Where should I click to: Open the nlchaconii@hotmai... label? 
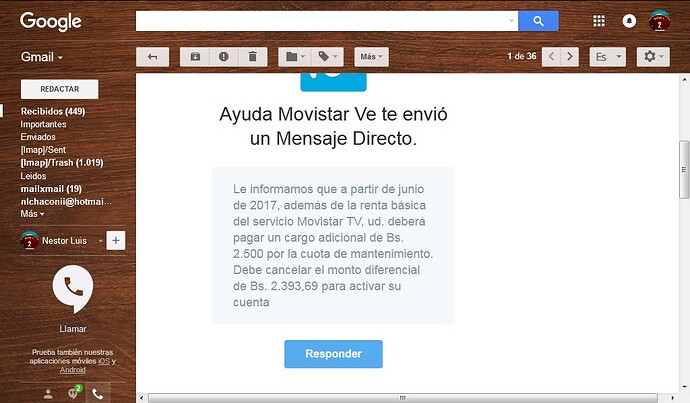[66, 202]
